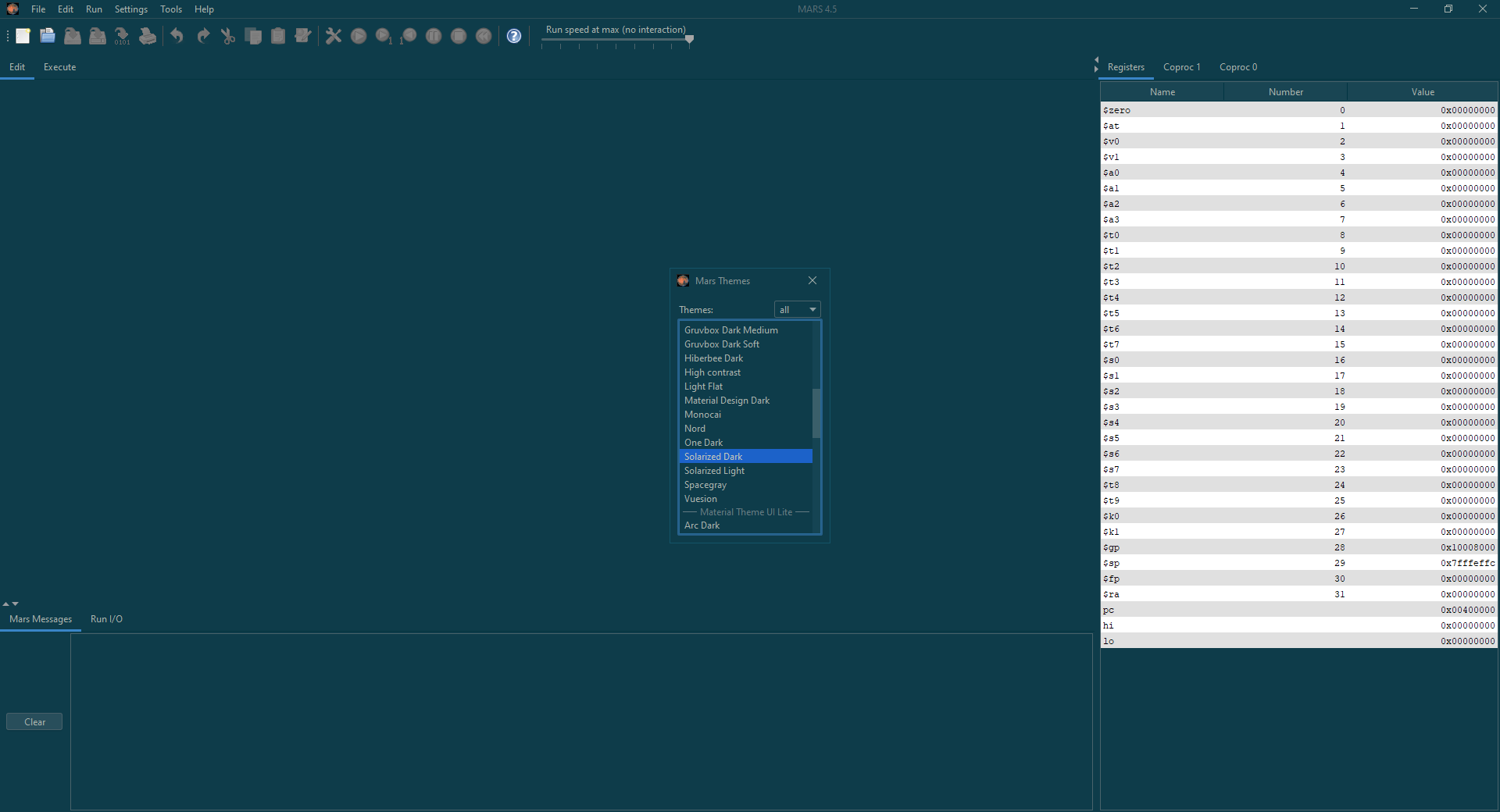Select Light Flat theme

pos(745,386)
